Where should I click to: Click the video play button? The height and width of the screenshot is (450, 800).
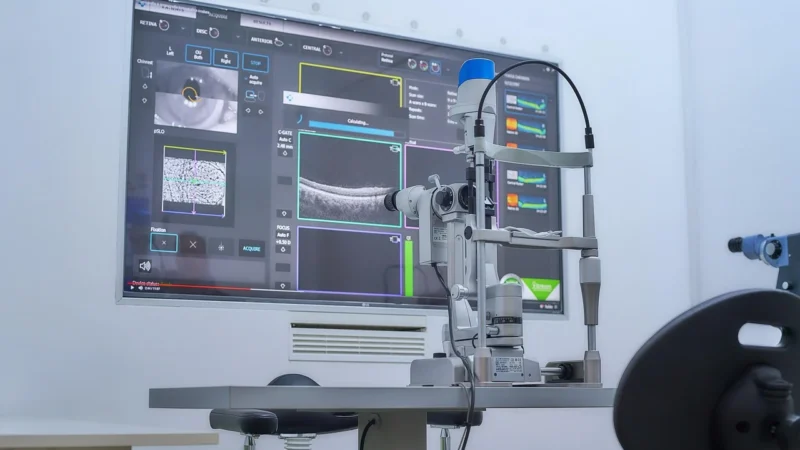[x=133, y=288]
